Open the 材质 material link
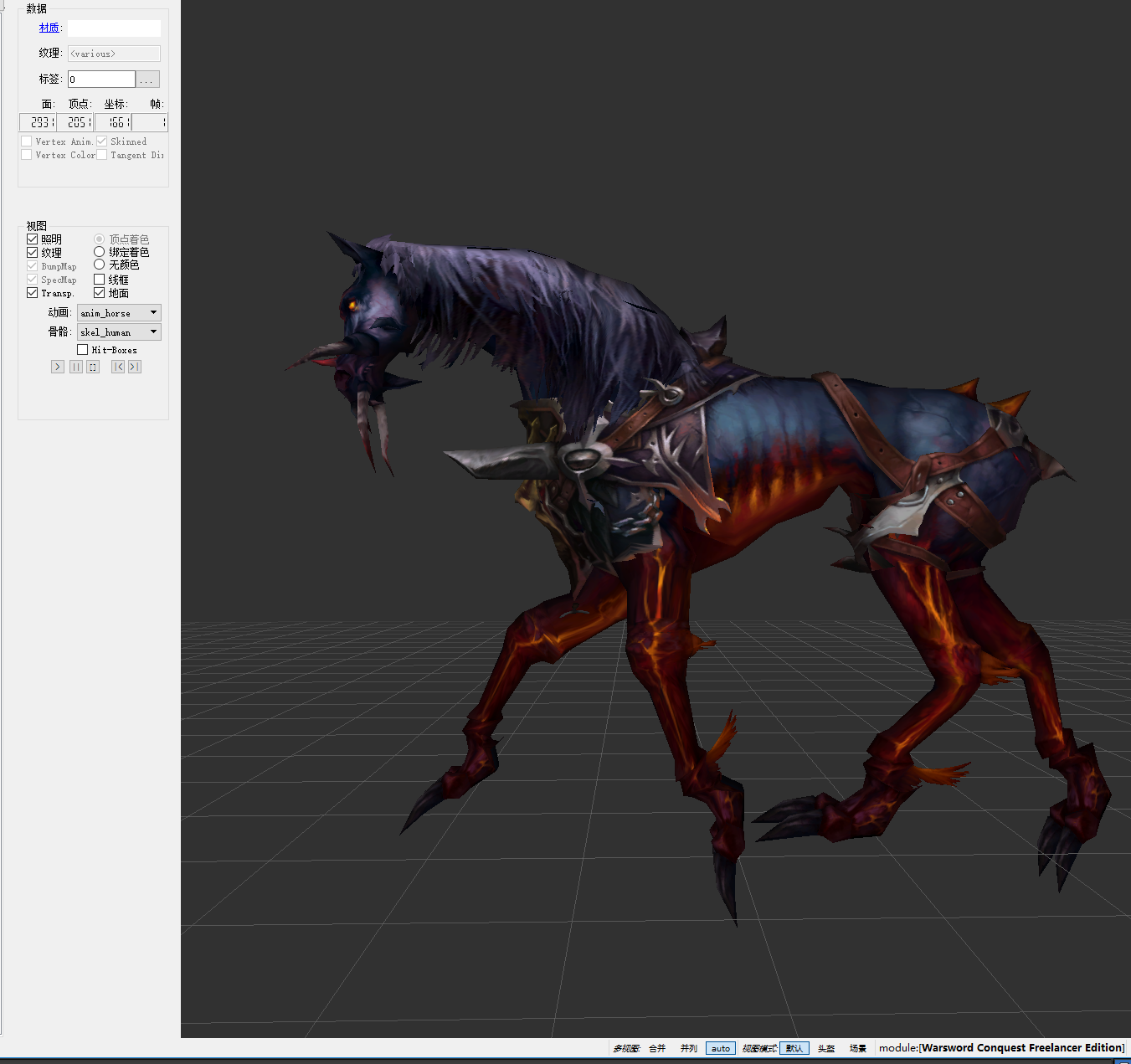 (x=49, y=28)
